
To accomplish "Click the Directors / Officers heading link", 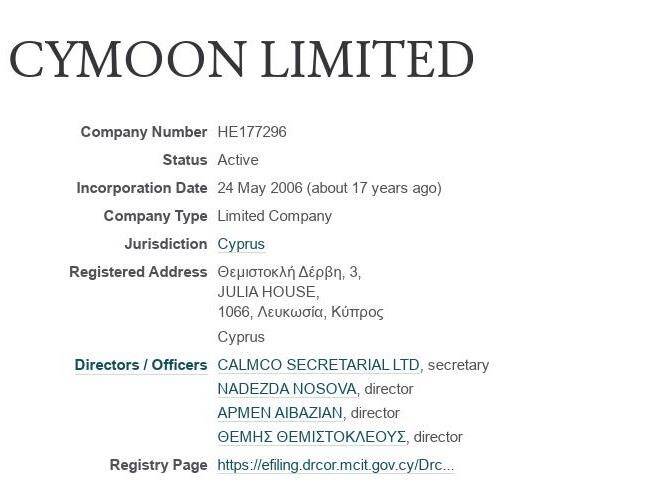I will click(x=141, y=365).
